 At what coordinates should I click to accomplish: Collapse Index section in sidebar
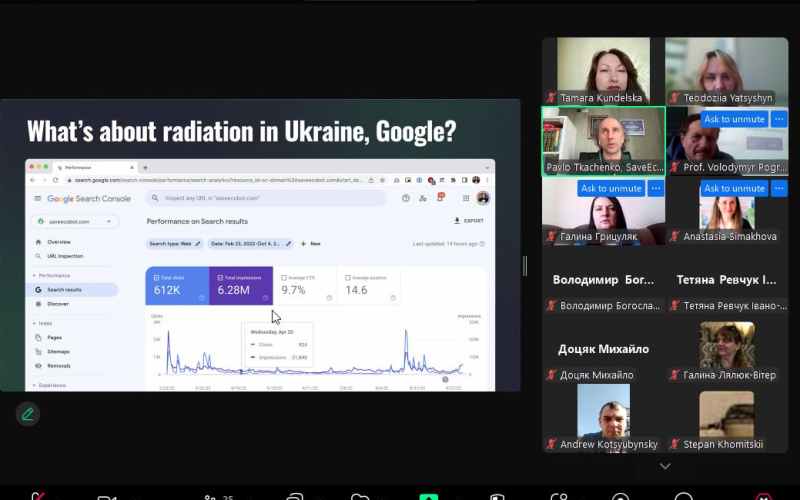tap(34, 323)
